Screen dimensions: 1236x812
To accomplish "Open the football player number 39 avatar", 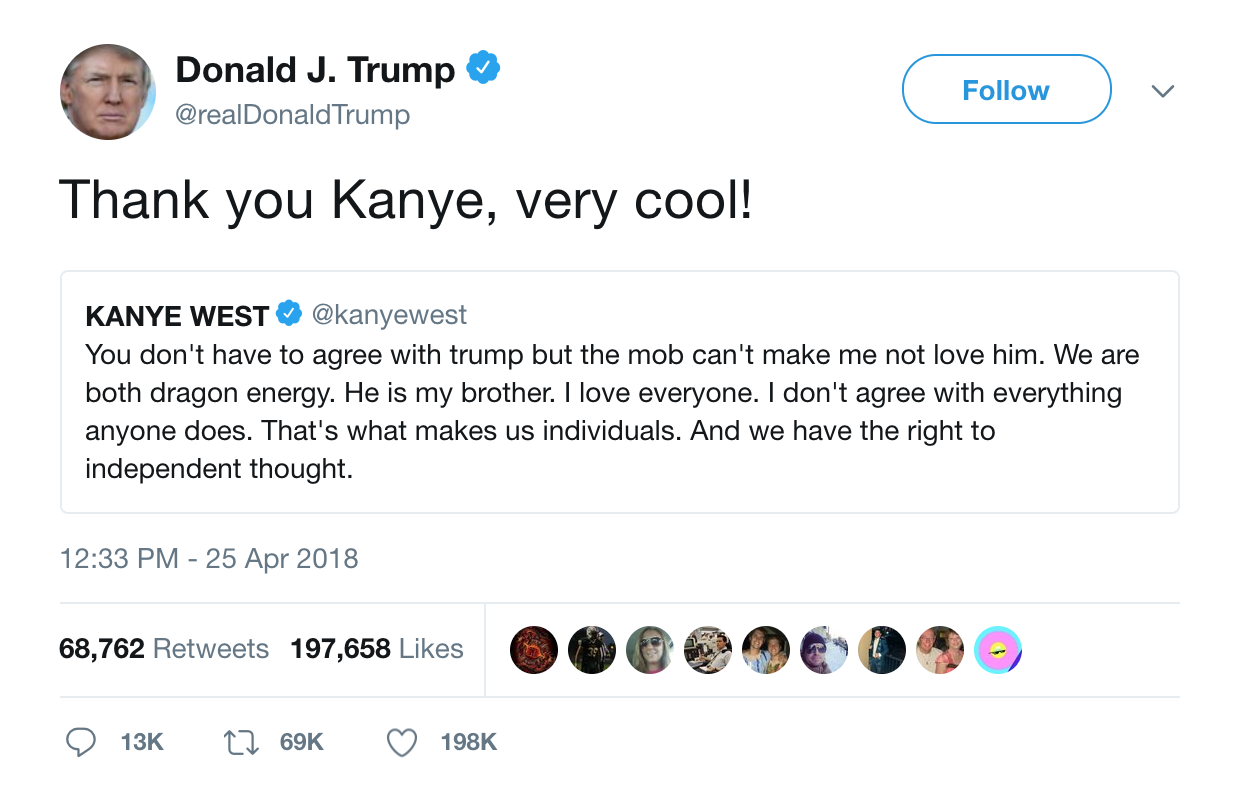I will 591,649.
